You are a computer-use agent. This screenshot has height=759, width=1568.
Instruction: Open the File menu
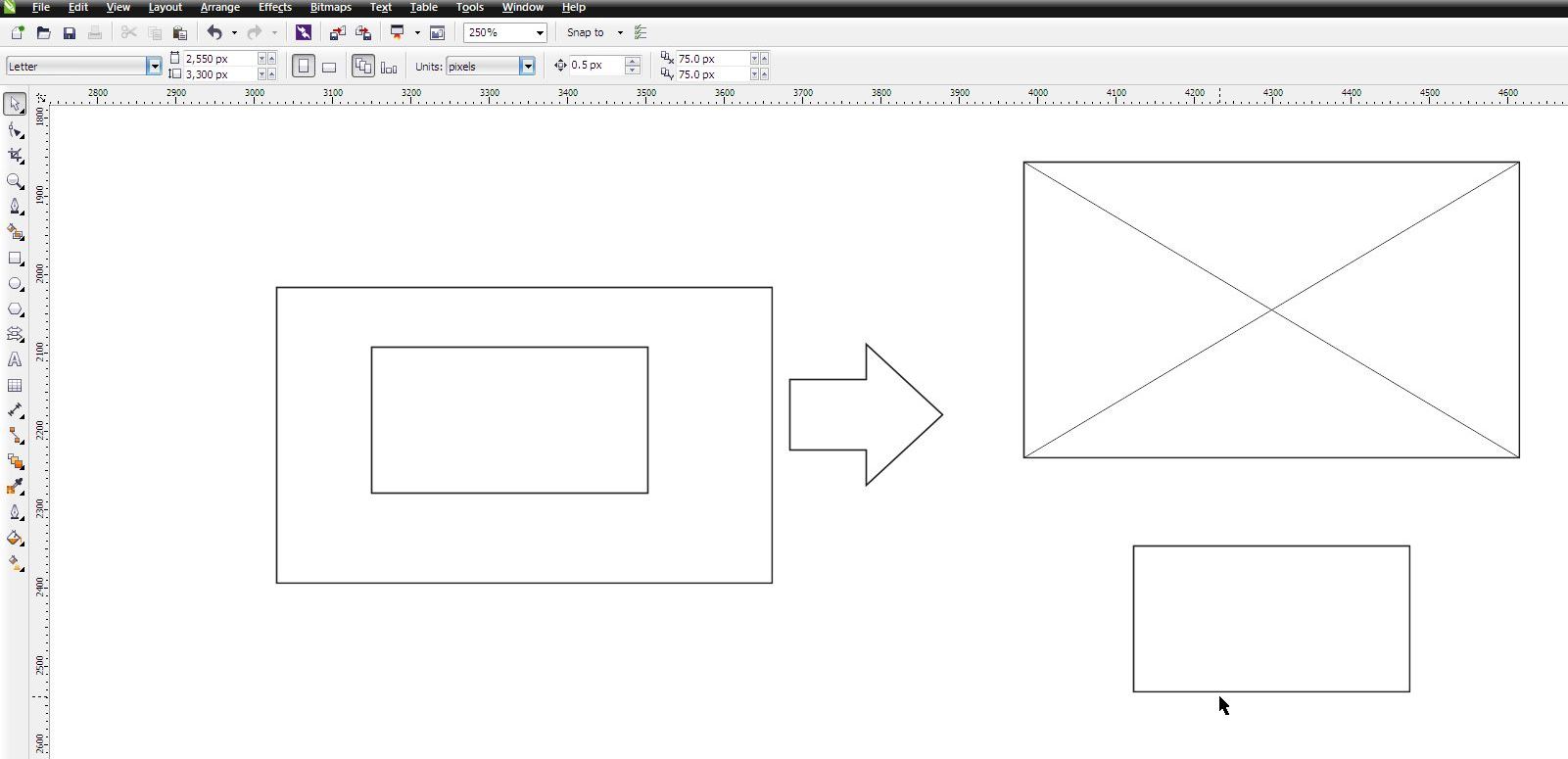pyautogui.click(x=41, y=7)
